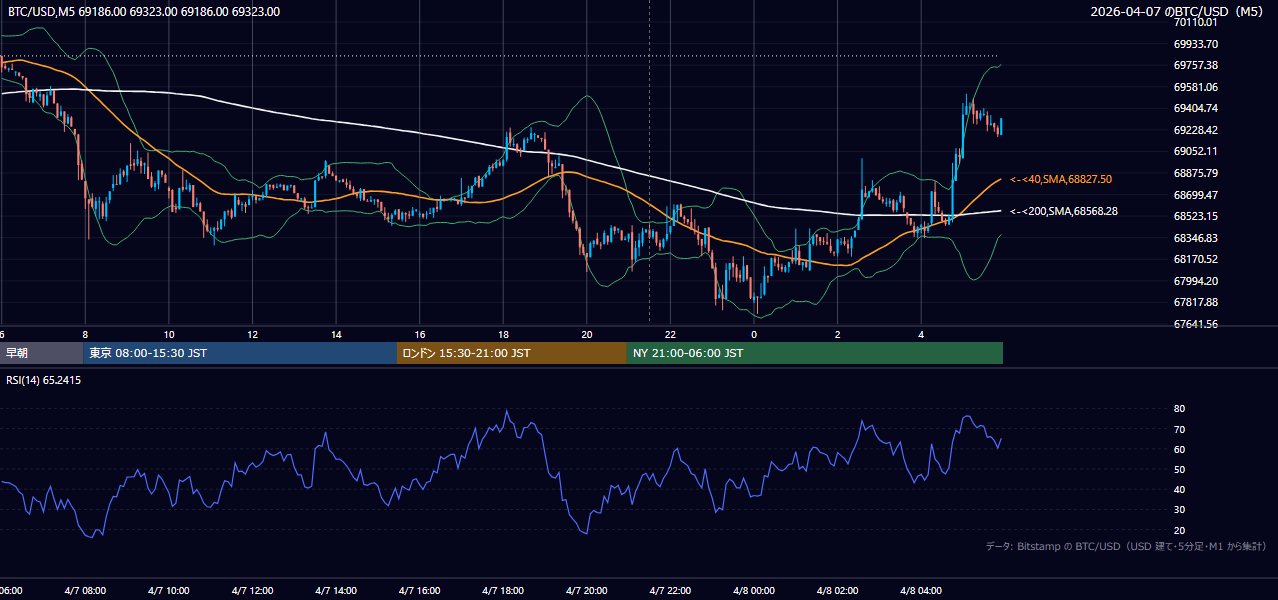The width and height of the screenshot is (1278, 600).
Task: Click the BTC/USD,M5 OHLC header text
Action: (x=144, y=12)
